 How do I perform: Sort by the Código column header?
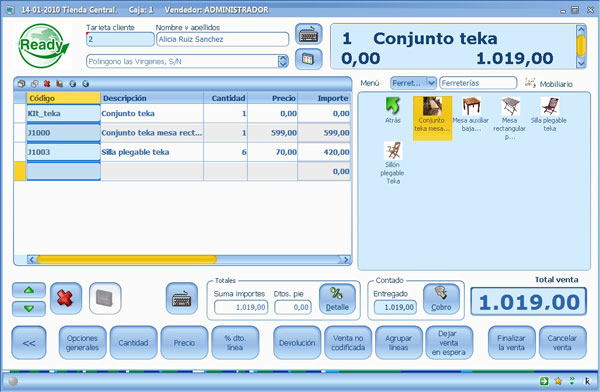pos(64,98)
